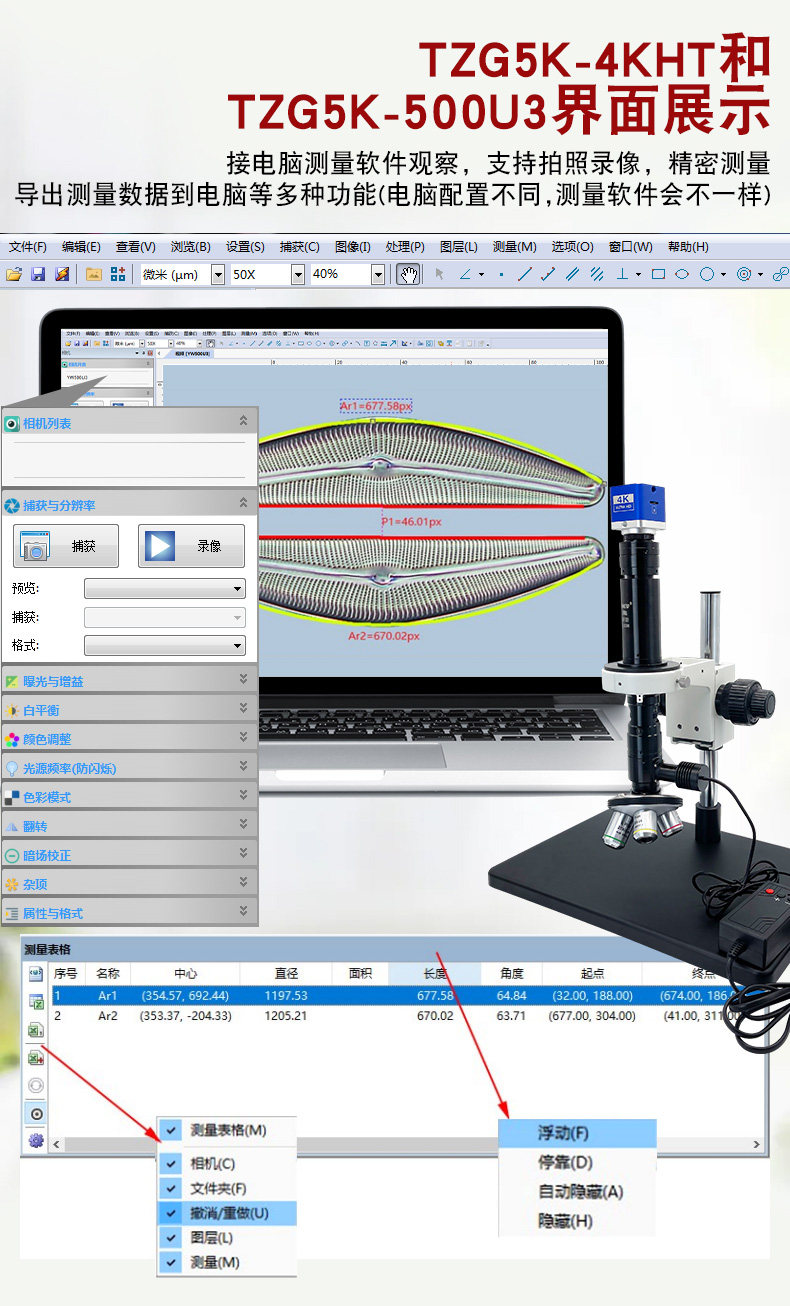Expand the 光源频率(防闪烁) panel
This screenshot has width=790, height=1306.
coord(243,767)
